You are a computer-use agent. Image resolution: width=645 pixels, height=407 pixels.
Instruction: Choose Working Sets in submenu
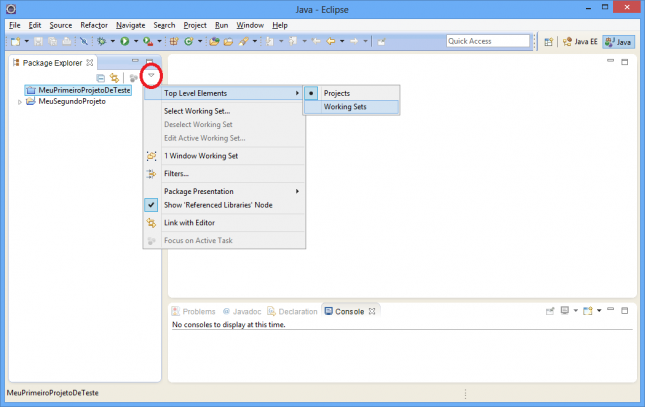pyautogui.click(x=352, y=107)
